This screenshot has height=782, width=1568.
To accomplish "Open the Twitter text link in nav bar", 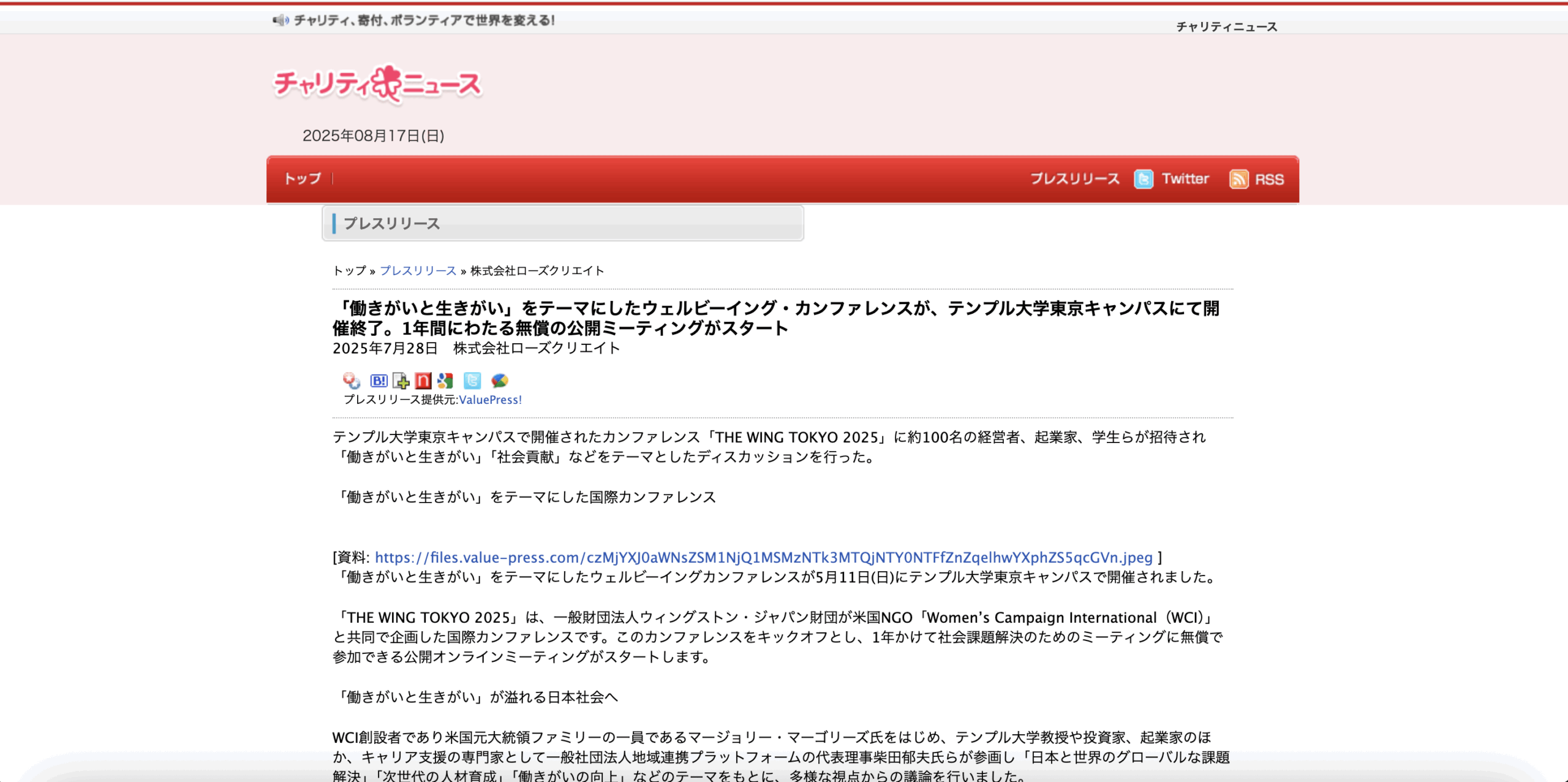I will [x=1185, y=178].
